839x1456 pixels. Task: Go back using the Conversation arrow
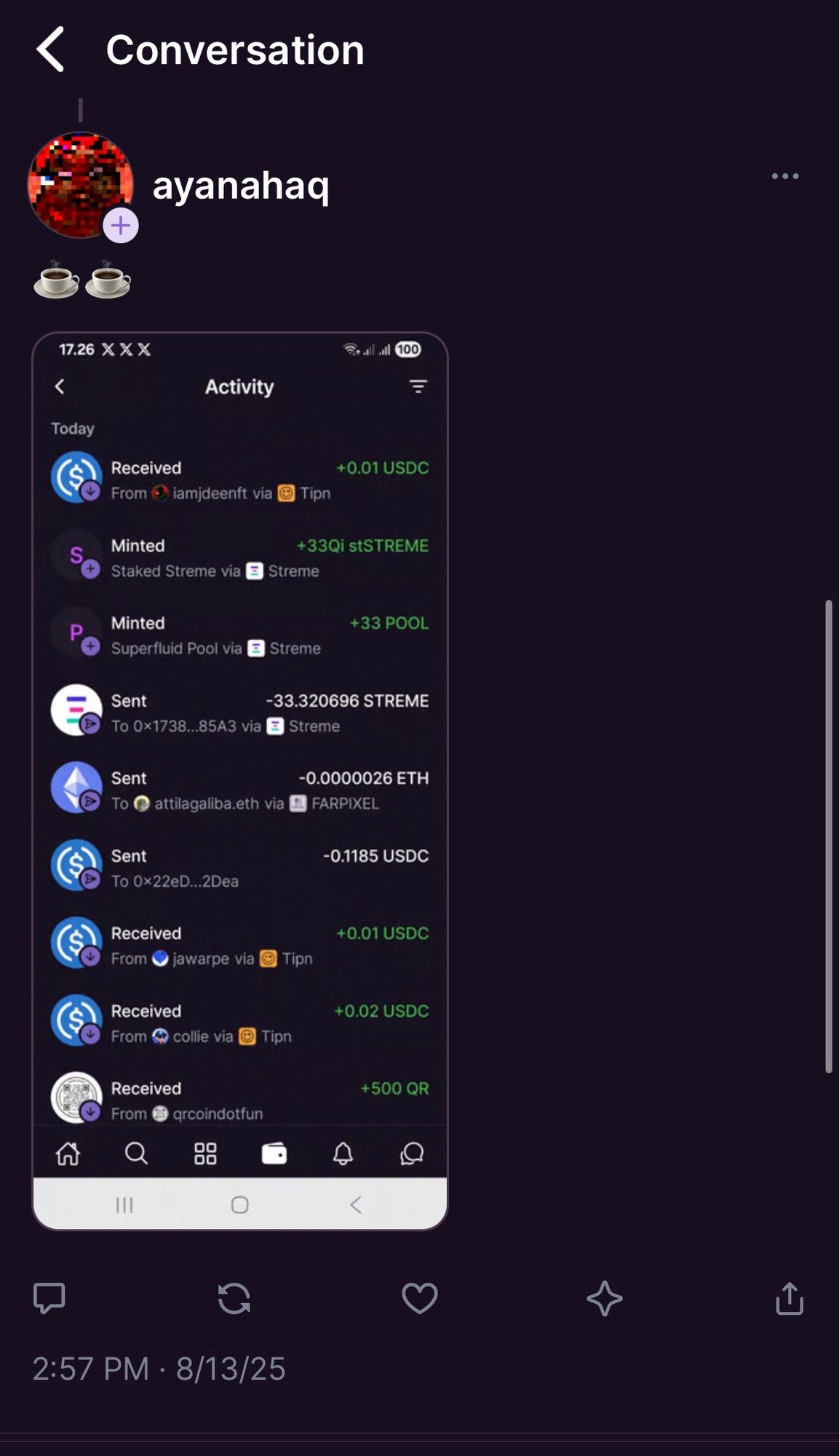coord(50,50)
